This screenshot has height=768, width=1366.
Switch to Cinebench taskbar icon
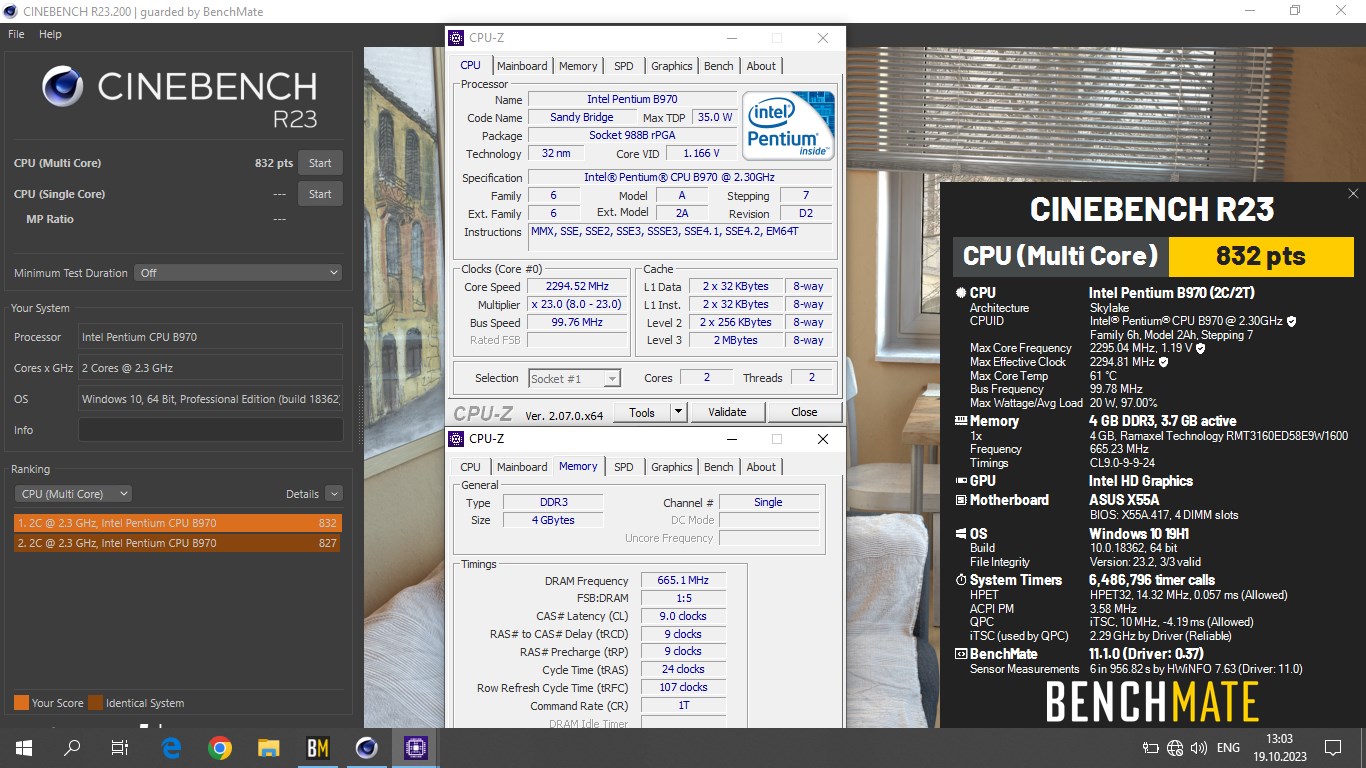[x=366, y=748]
